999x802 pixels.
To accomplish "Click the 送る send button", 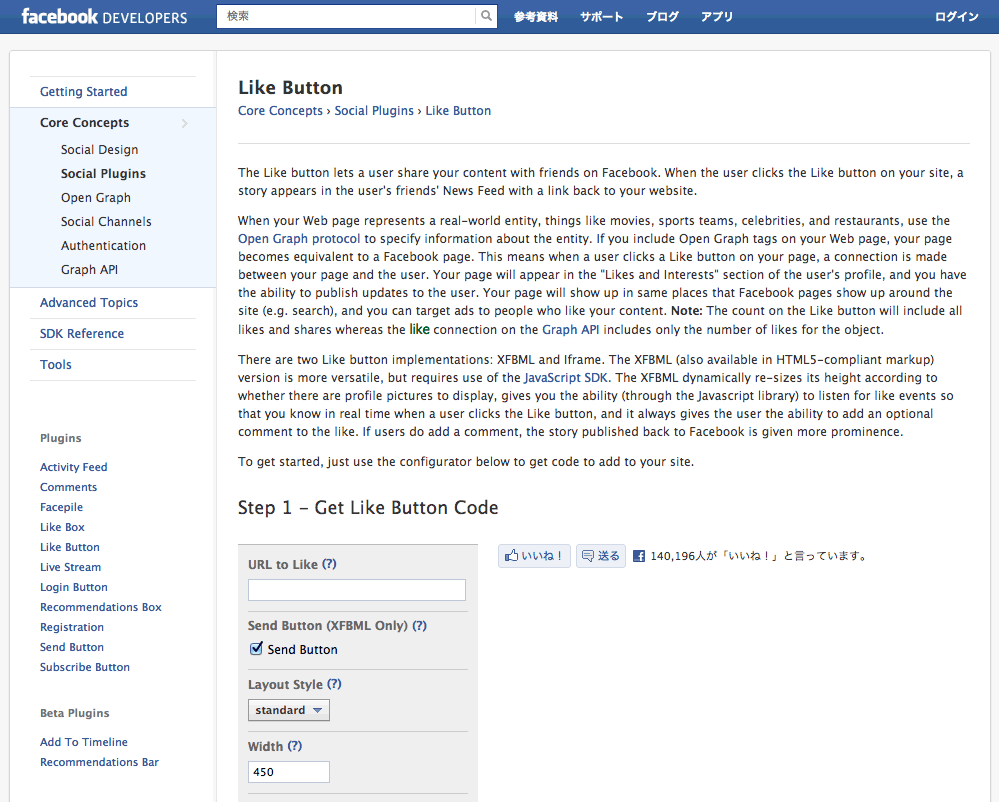I will click(601, 556).
